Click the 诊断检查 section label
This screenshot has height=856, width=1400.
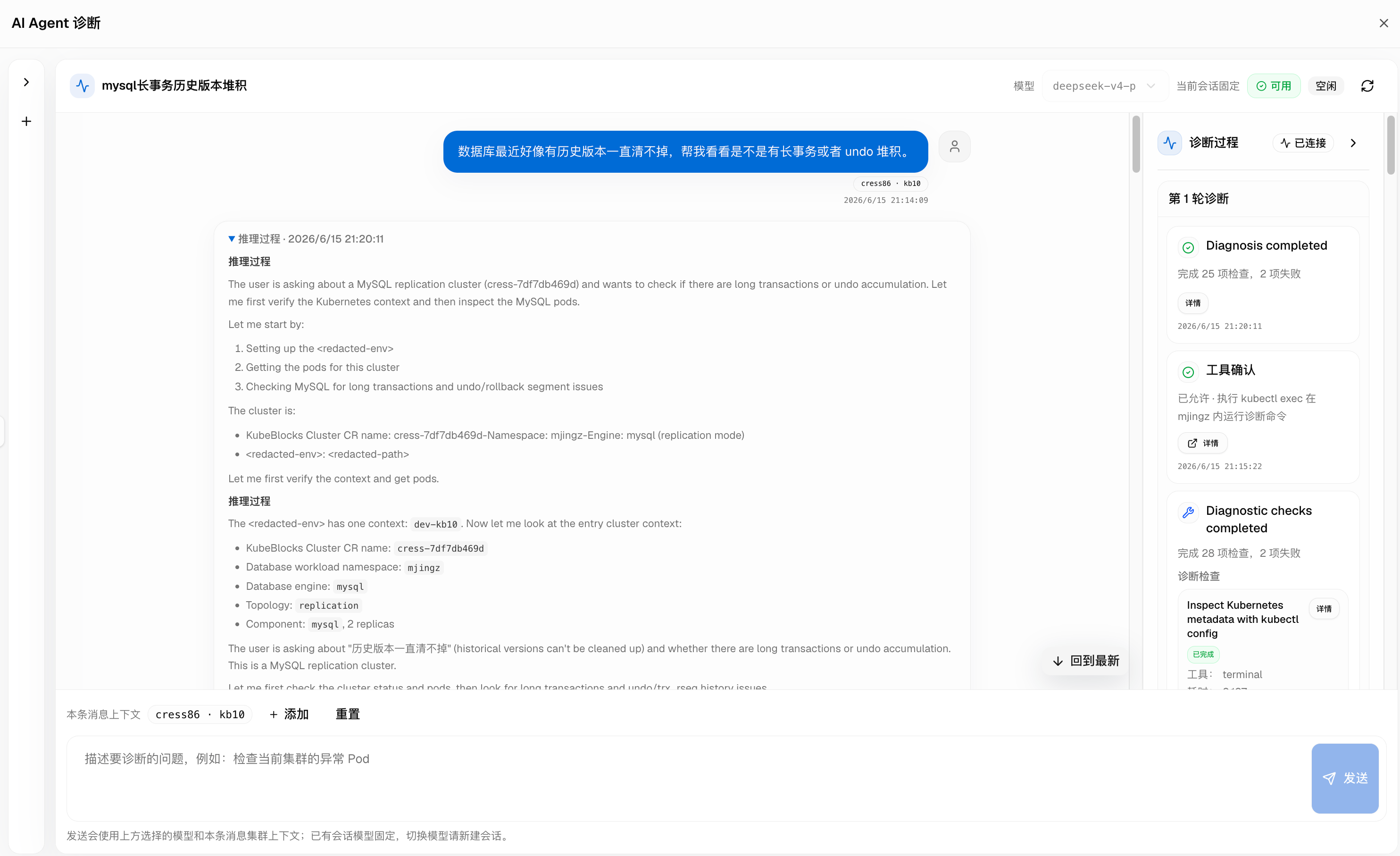(1198, 576)
